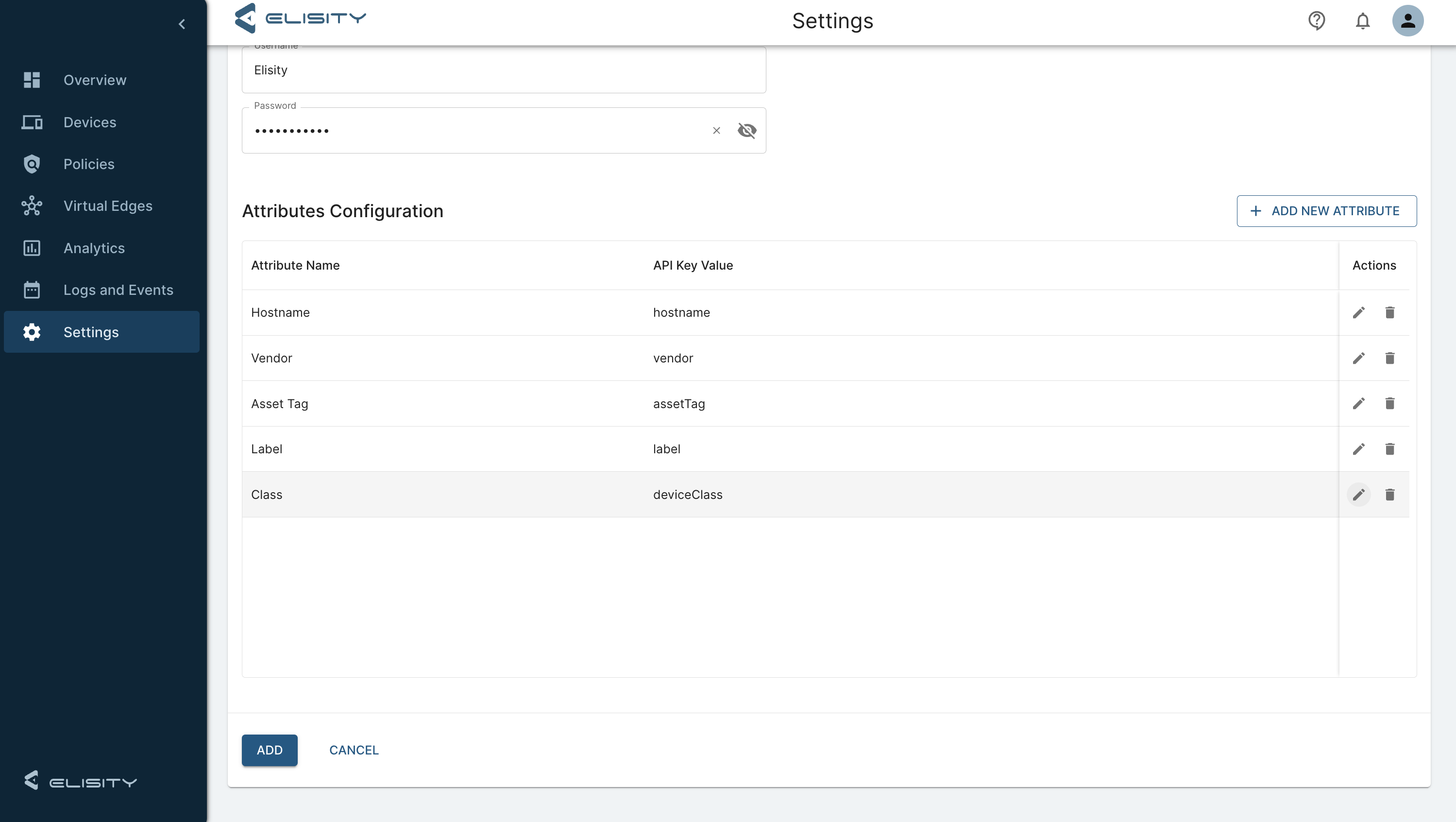The height and width of the screenshot is (822, 1456).
Task: Click the CANCEL button
Action: click(354, 751)
